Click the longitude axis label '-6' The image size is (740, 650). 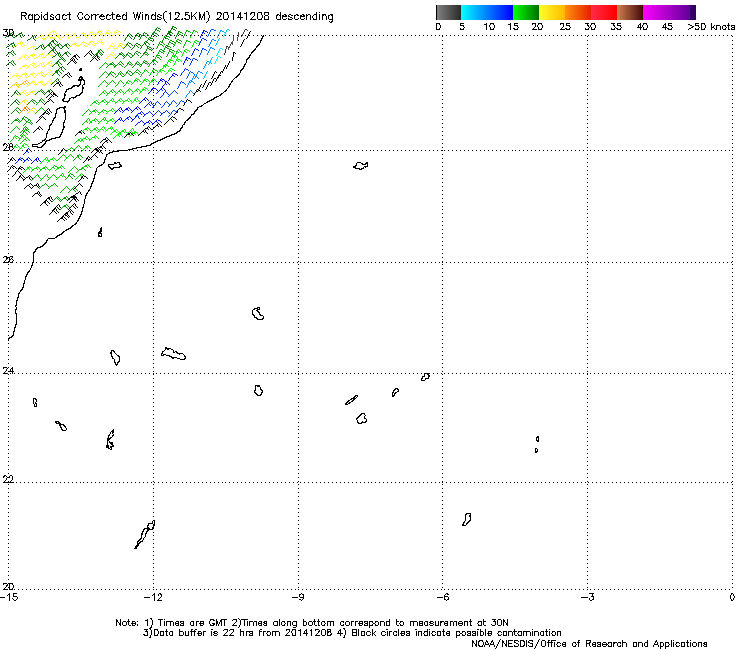click(442, 597)
